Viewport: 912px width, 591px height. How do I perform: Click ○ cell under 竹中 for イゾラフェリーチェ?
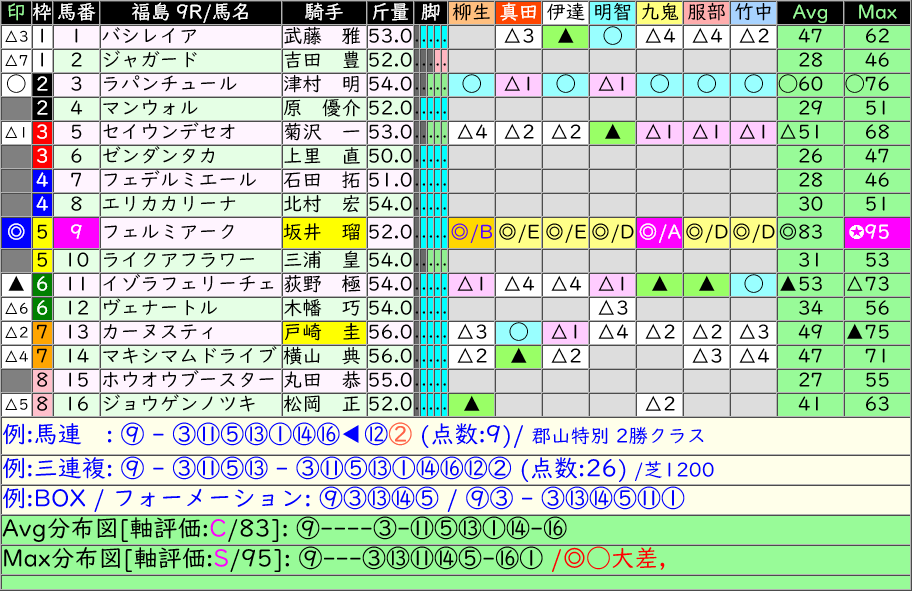click(753, 284)
